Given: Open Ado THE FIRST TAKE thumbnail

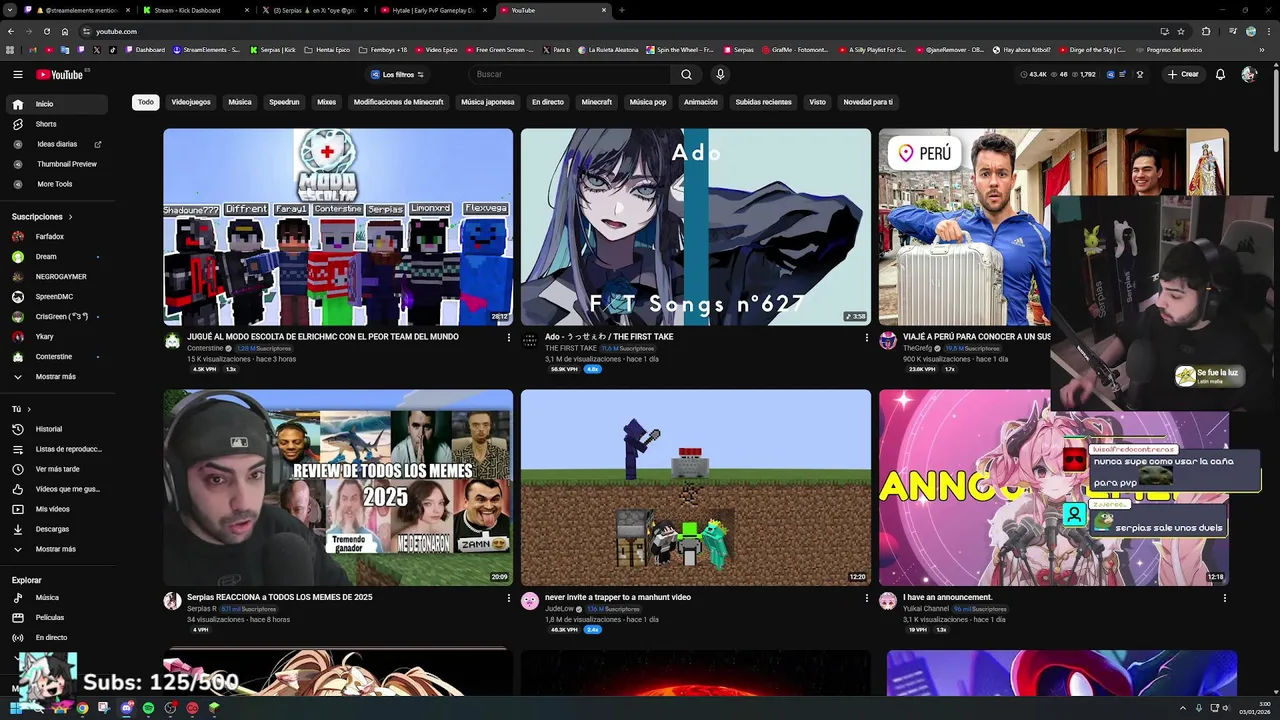Looking at the screenshot, I should (696, 227).
